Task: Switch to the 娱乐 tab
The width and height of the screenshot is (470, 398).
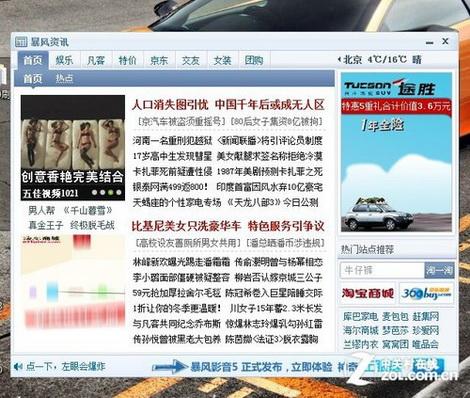Action: click(x=64, y=60)
